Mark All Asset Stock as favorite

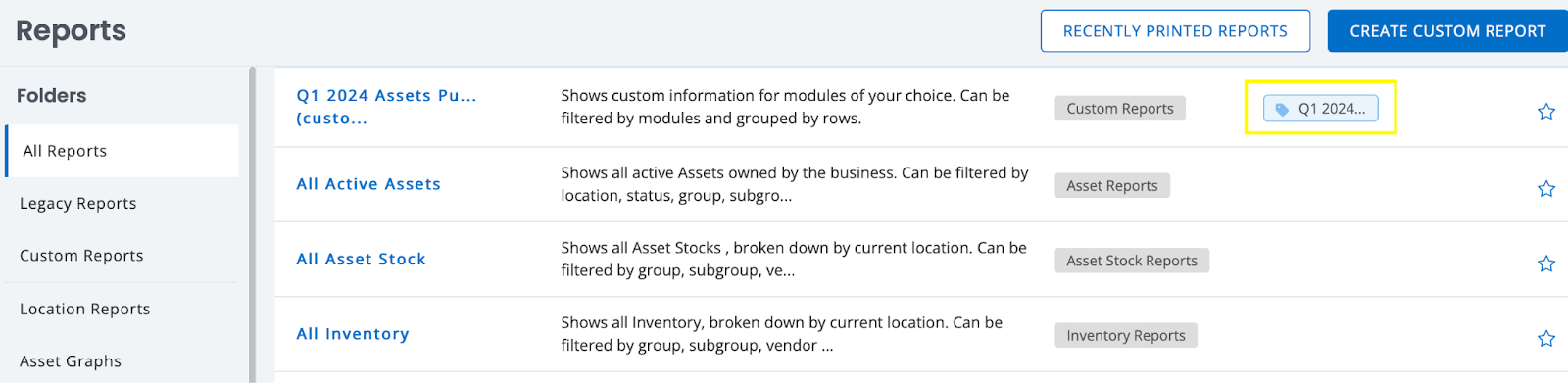tap(1546, 263)
